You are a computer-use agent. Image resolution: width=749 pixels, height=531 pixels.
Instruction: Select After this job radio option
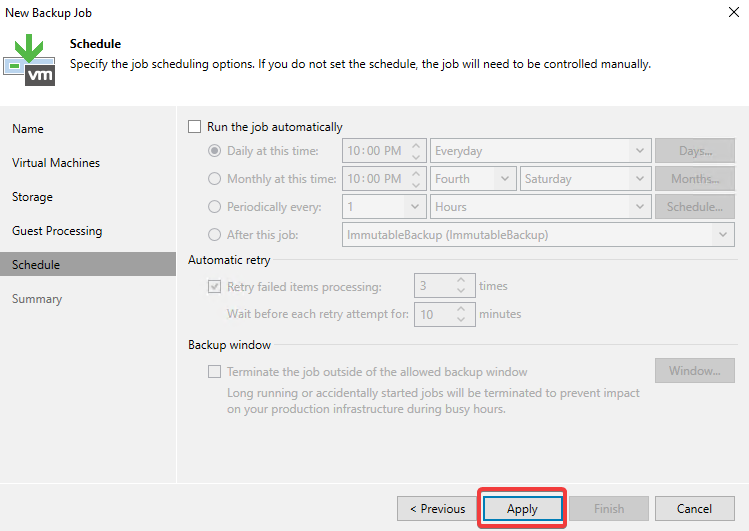click(214, 234)
